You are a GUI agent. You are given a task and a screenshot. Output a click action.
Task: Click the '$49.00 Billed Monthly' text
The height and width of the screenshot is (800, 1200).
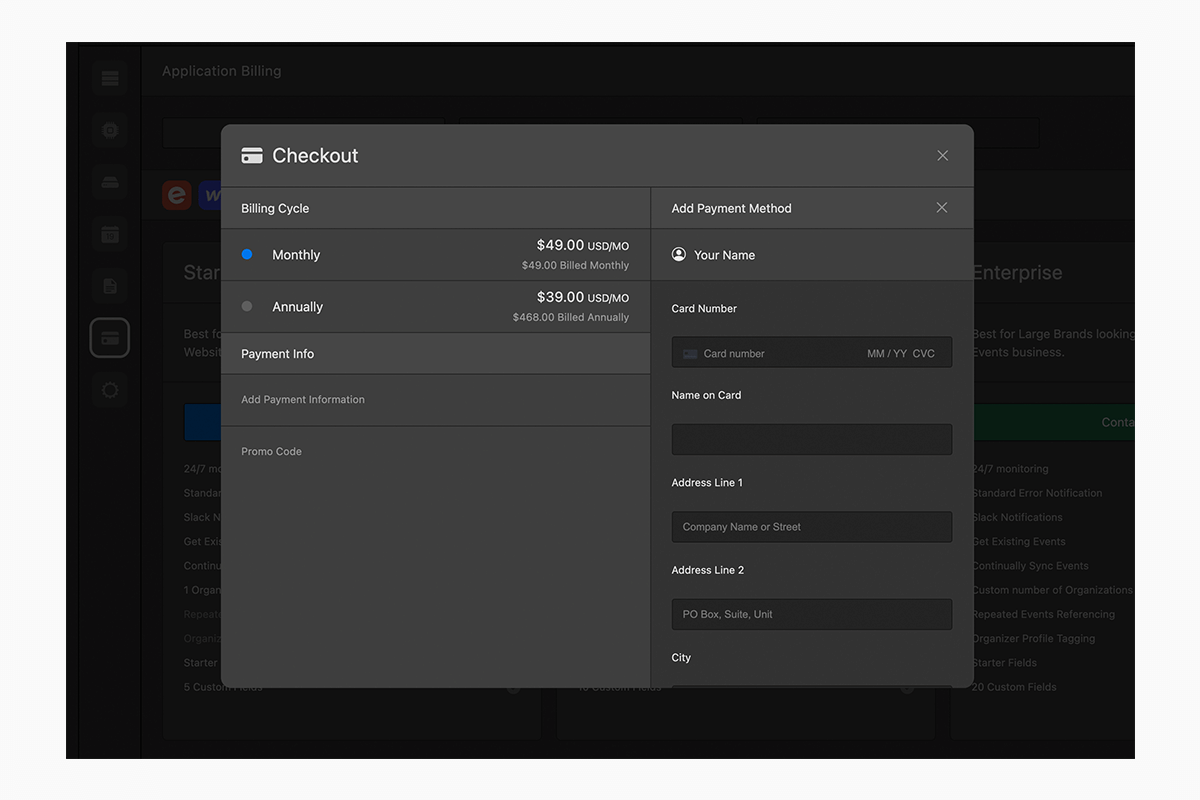[x=576, y=266]
